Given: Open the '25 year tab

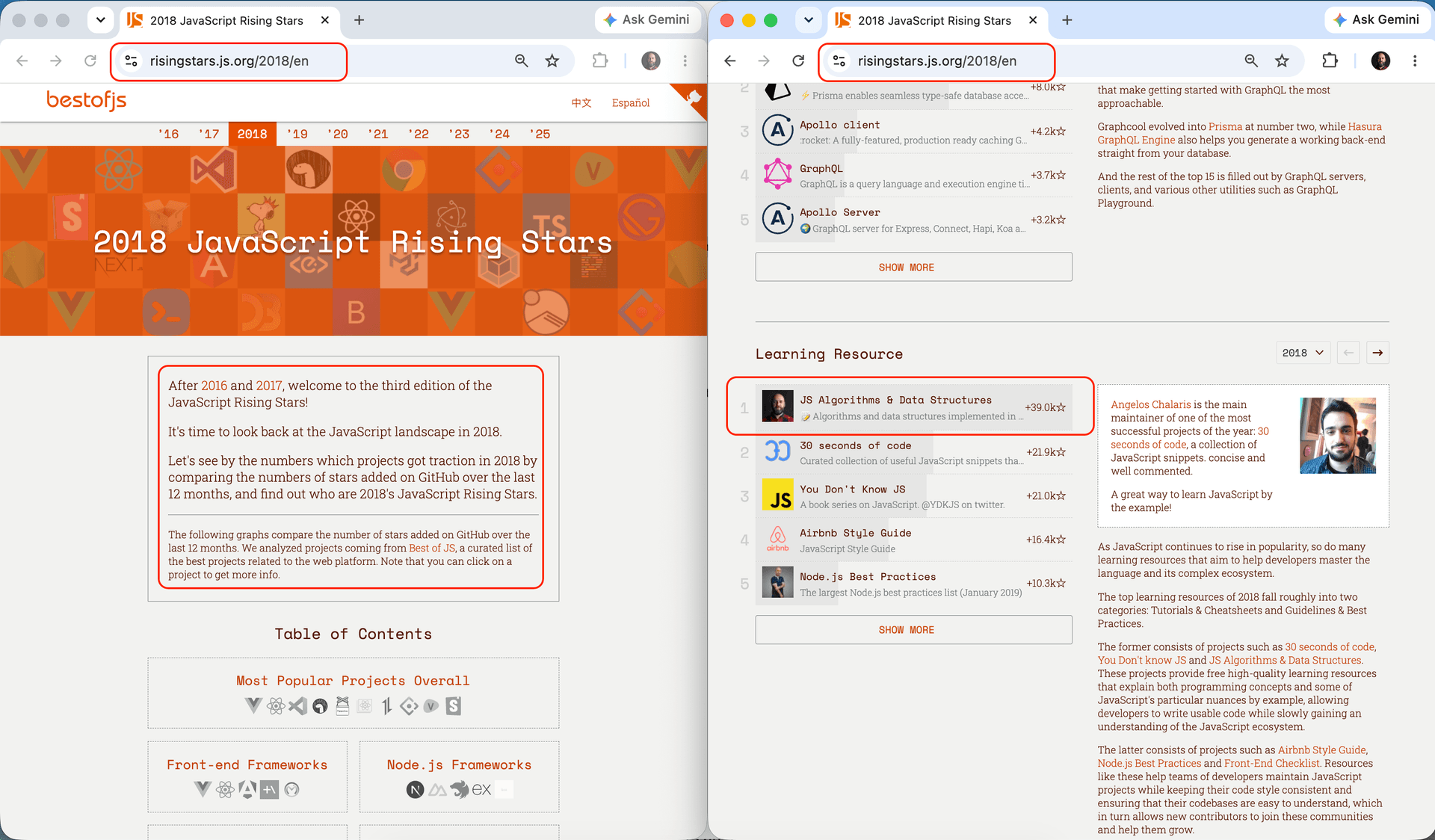Looking at the screenshot, I should 540,135.
